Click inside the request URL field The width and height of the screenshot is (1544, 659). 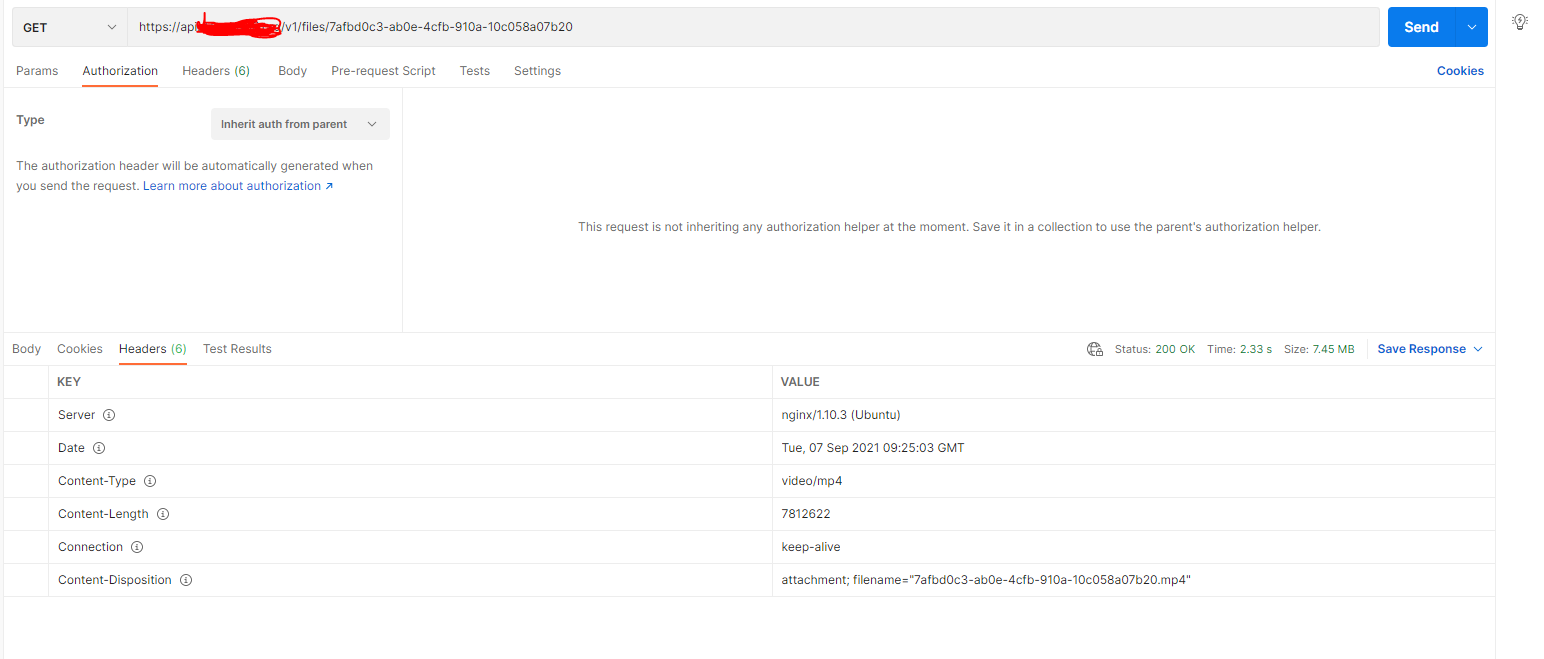coord(753,27)
